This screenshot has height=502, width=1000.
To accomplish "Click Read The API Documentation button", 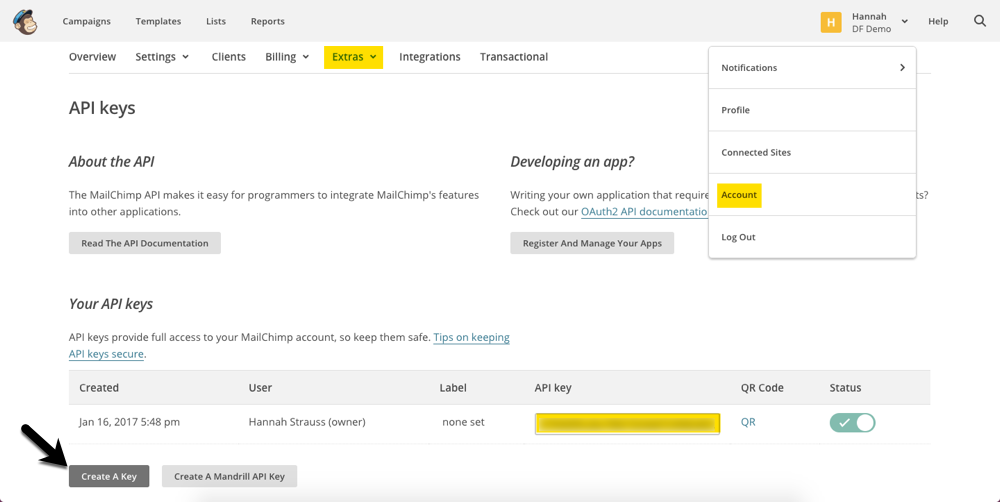I will pyautogui.click(x=145, y=243).
